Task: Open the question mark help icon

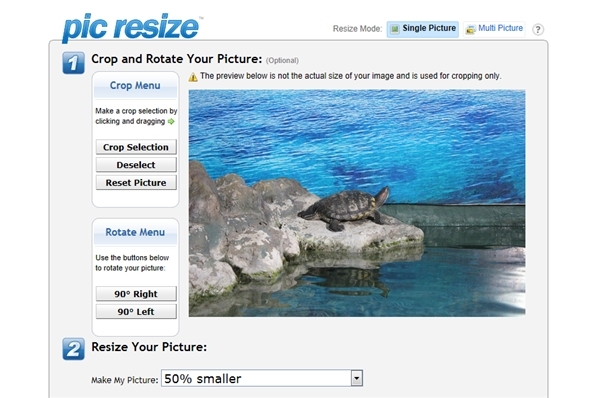Action: 538,29
